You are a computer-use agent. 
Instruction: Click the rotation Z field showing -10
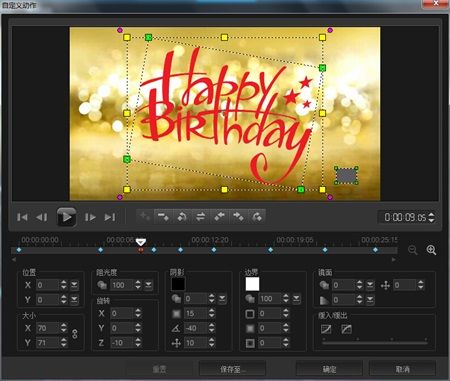coord(122,343)
